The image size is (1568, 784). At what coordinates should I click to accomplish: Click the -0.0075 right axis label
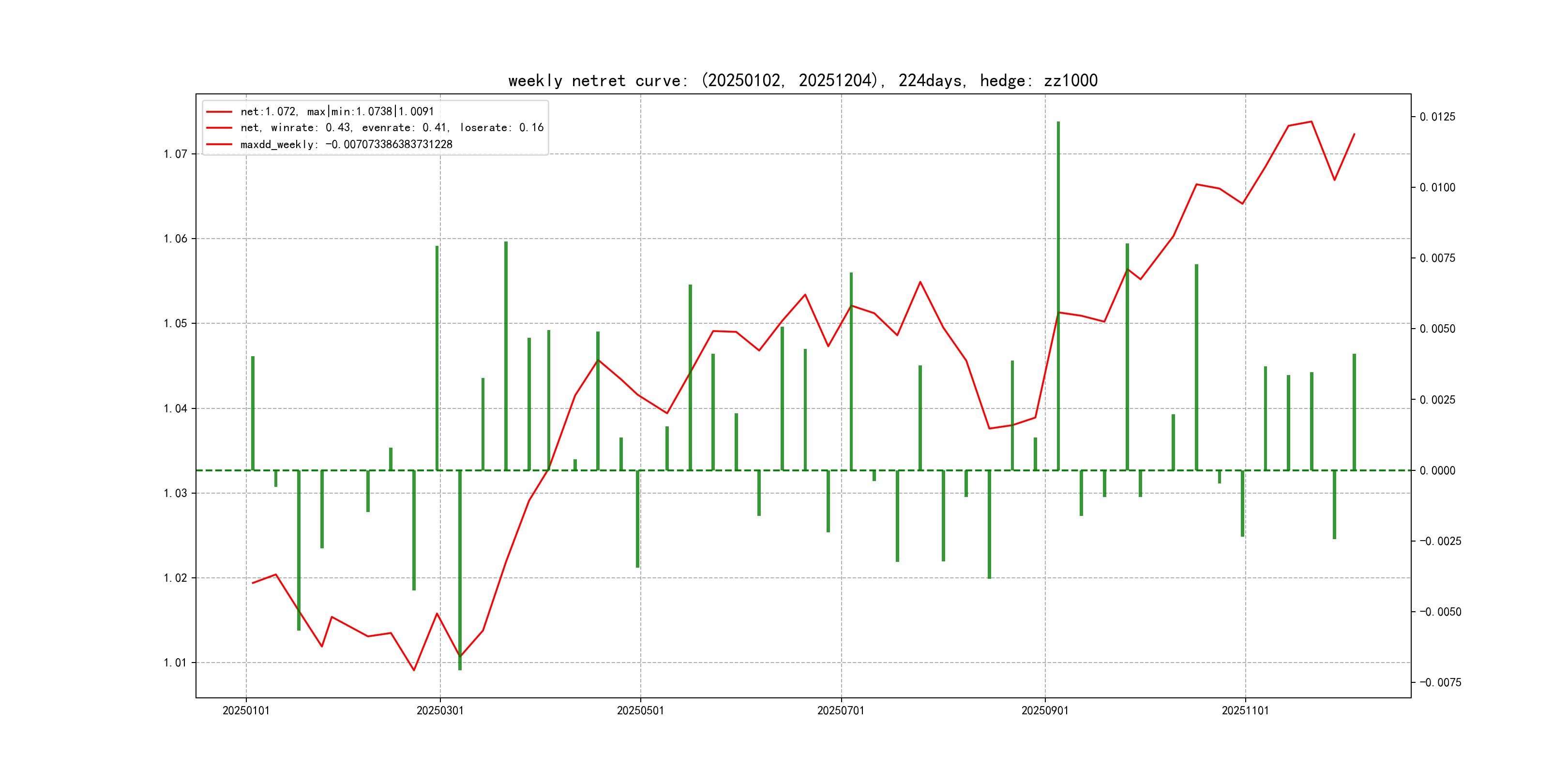click(x=1440, y=682)
